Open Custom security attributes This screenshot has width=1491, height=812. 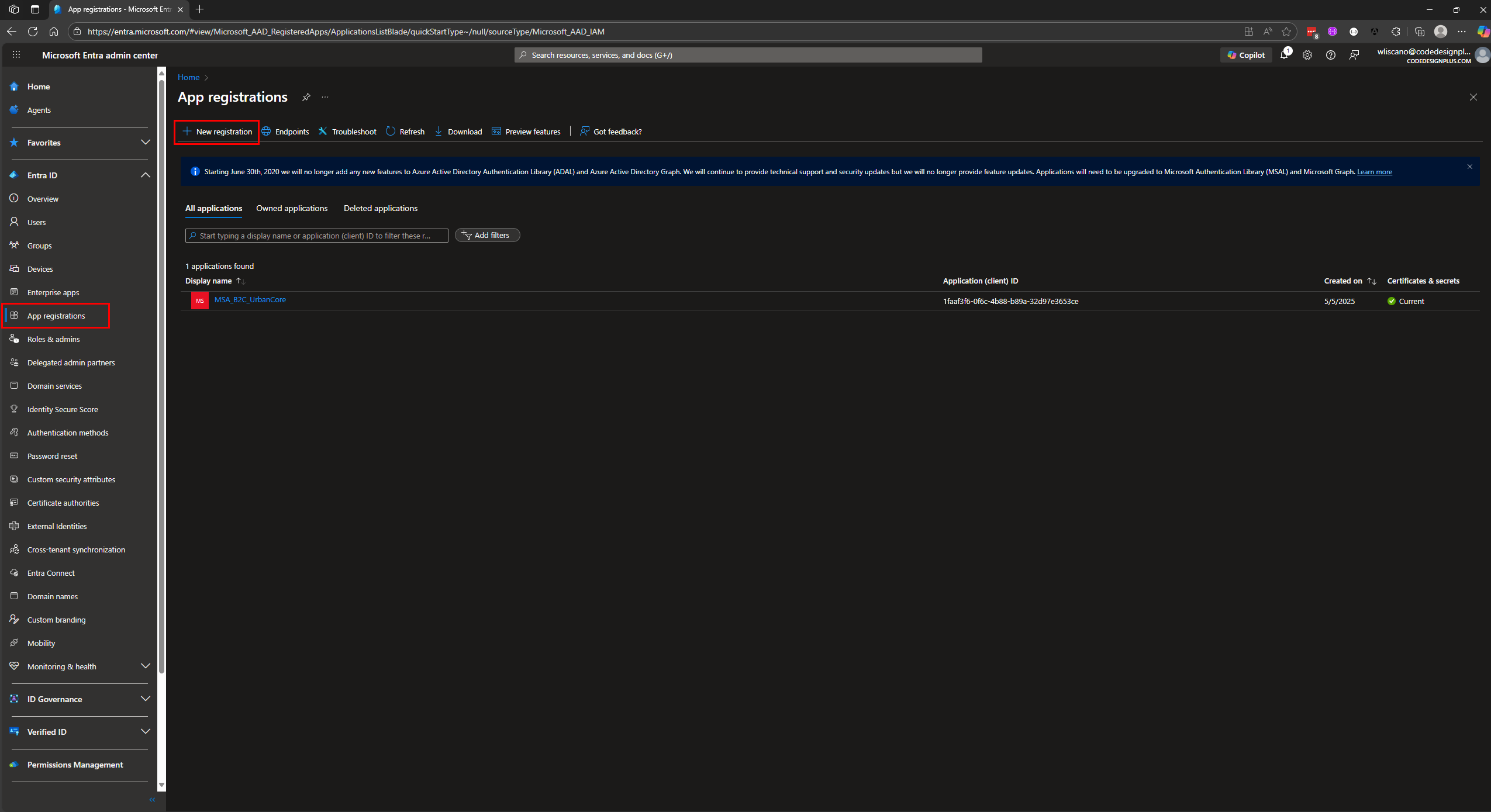(71, 479)
